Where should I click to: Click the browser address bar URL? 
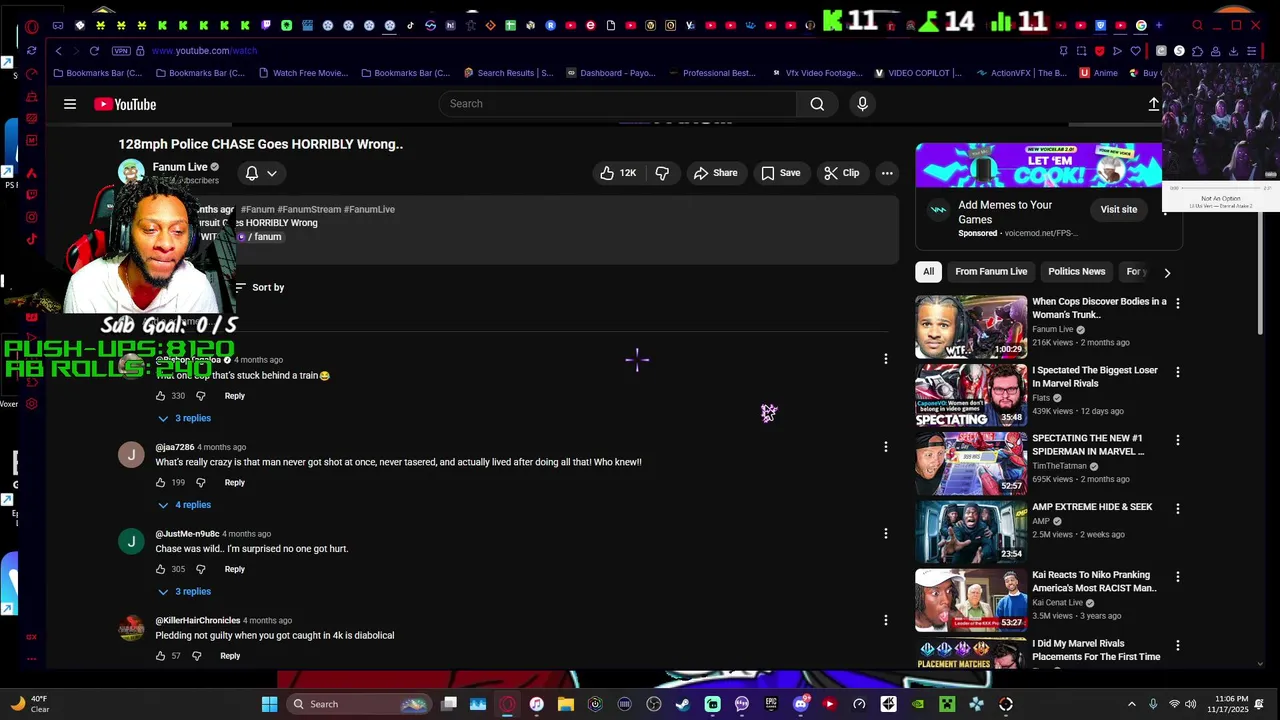click(205, 50)
